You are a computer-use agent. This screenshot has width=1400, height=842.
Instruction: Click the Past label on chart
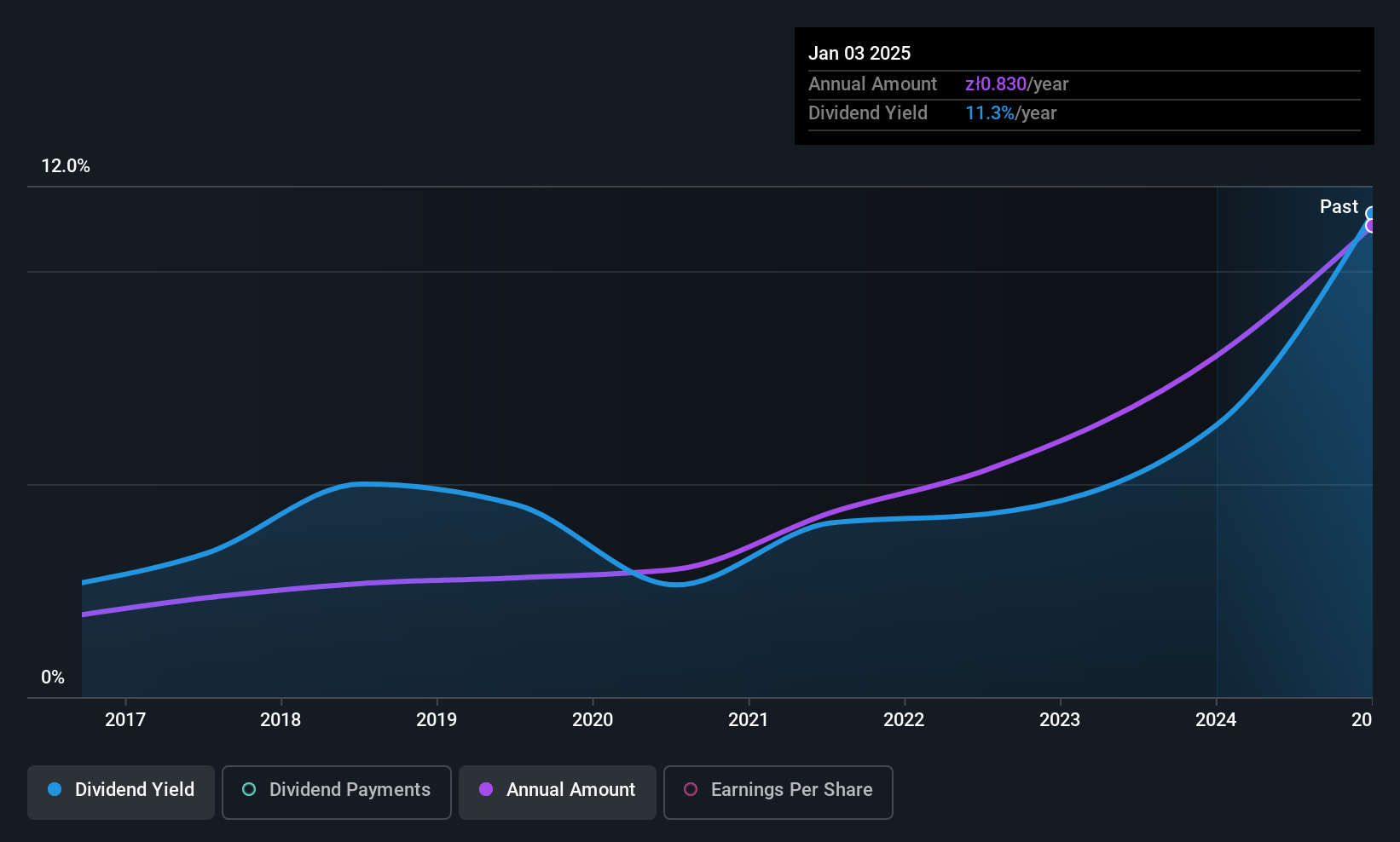(x=1339, y=206)
